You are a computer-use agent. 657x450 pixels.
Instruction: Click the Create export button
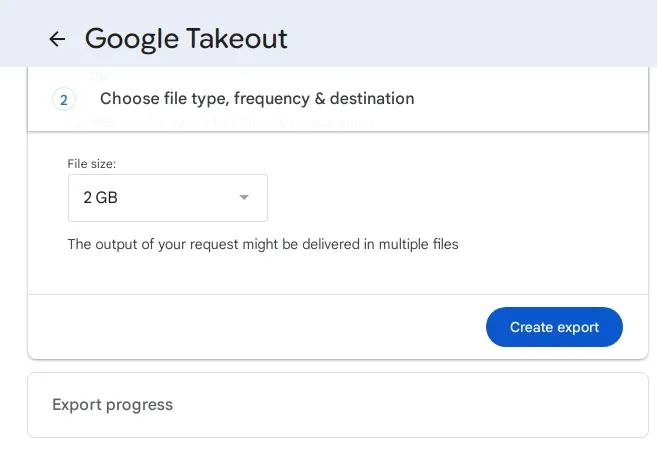(554, 327)
